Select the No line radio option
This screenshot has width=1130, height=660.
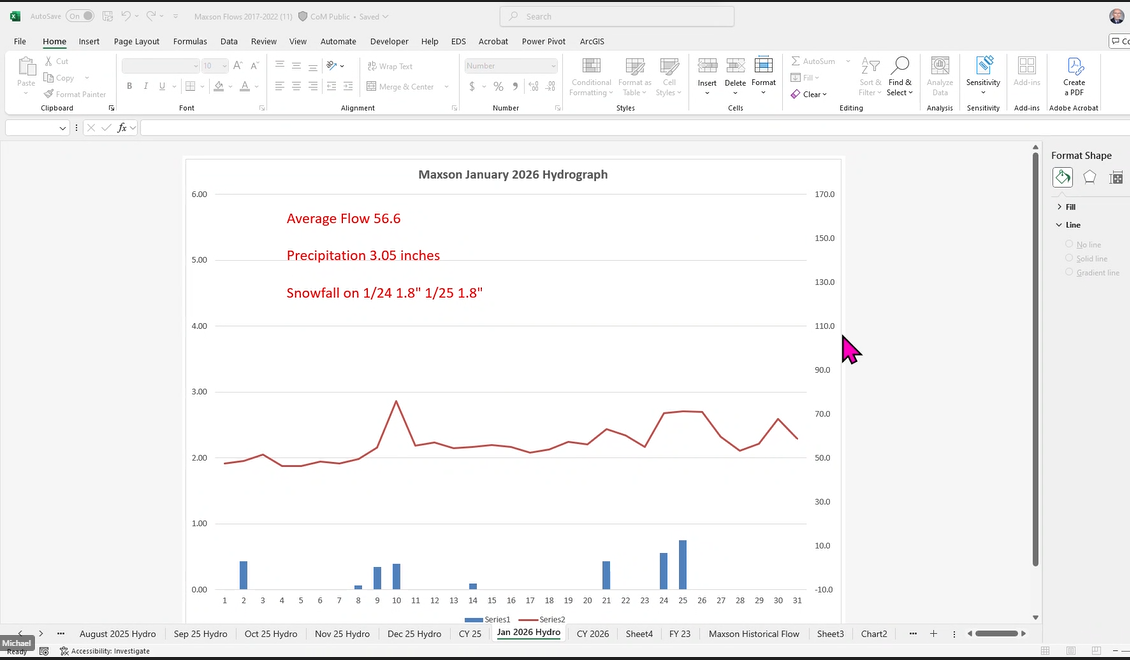pyautogui.click(x=1069, y=244)
